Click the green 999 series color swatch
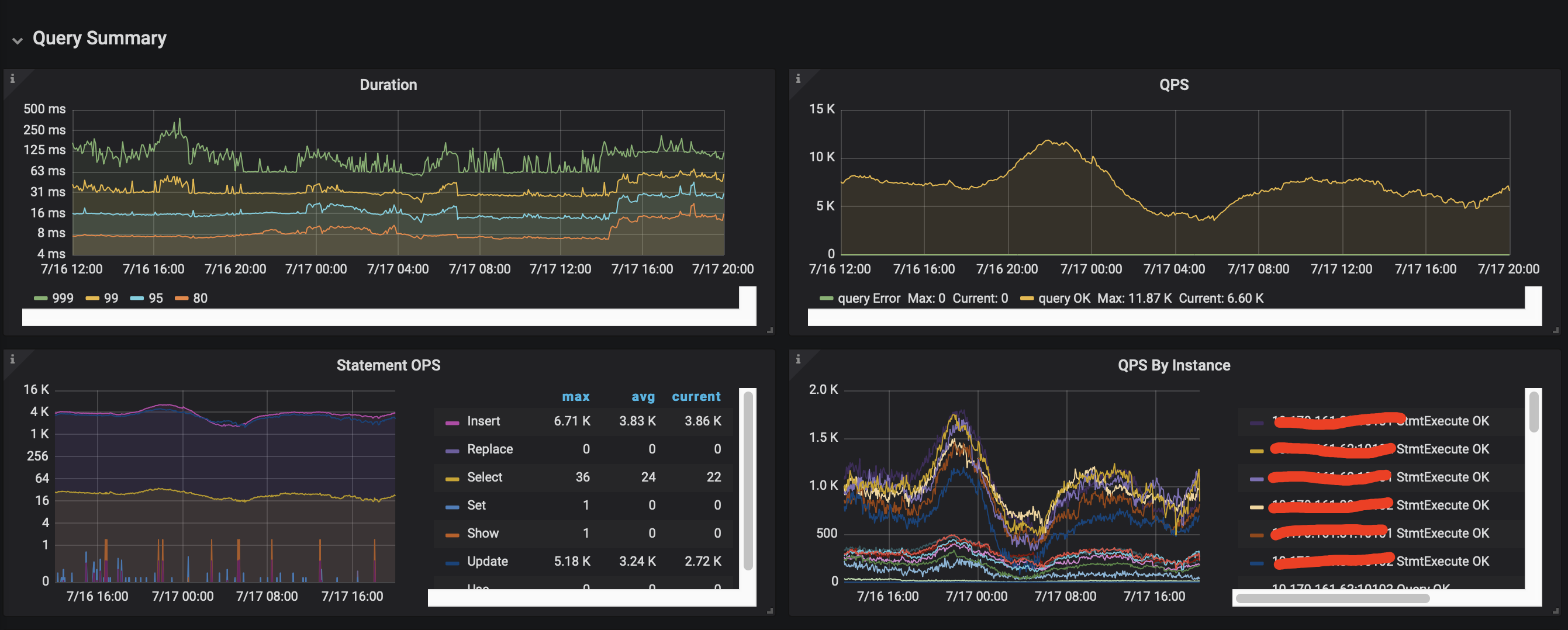The width and height of the screenshot is (1568, 630). click(x=41, y=298)
